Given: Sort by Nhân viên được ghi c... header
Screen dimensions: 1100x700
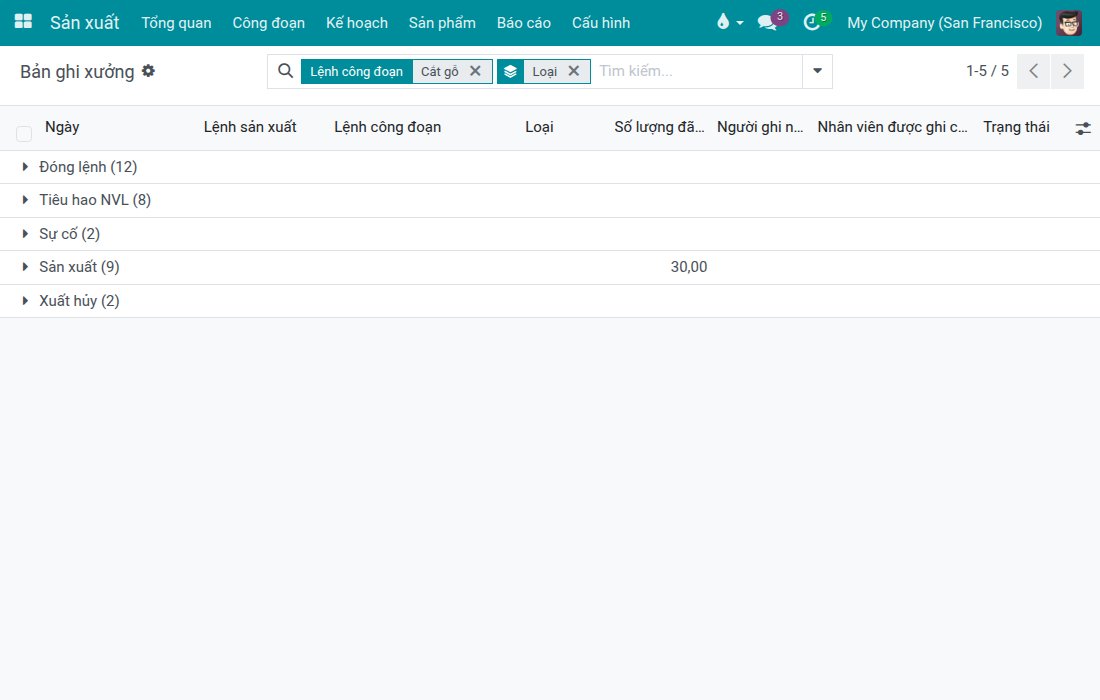Looking at the screenshot, I should (x=892, y=127).
